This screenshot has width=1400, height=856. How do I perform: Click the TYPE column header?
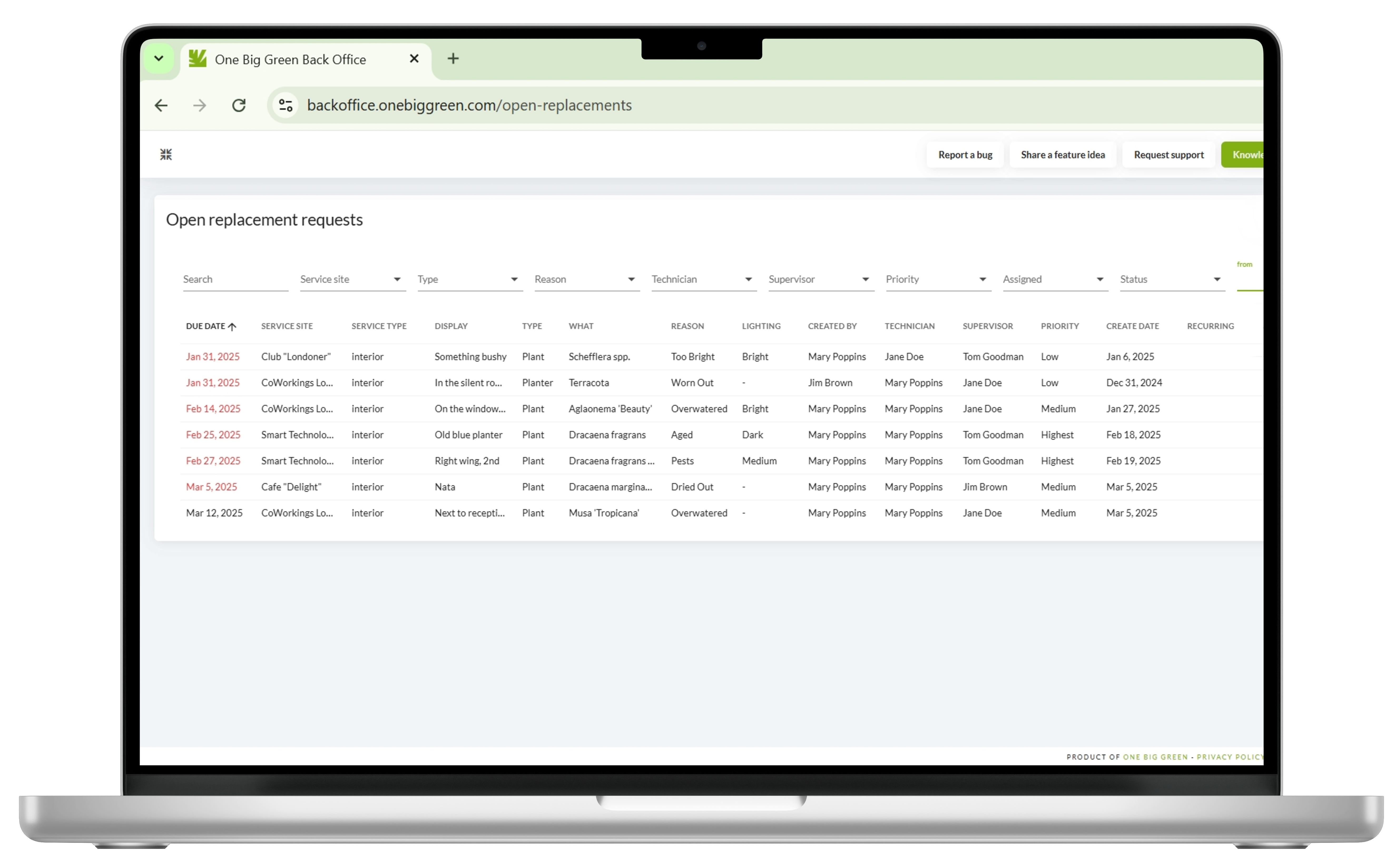coord(532,326)
